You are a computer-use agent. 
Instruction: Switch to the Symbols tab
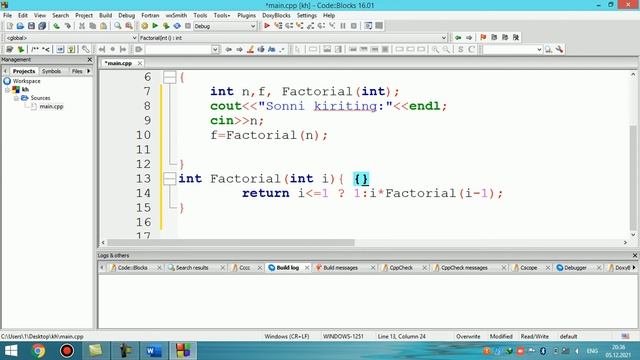coord(51,71)
